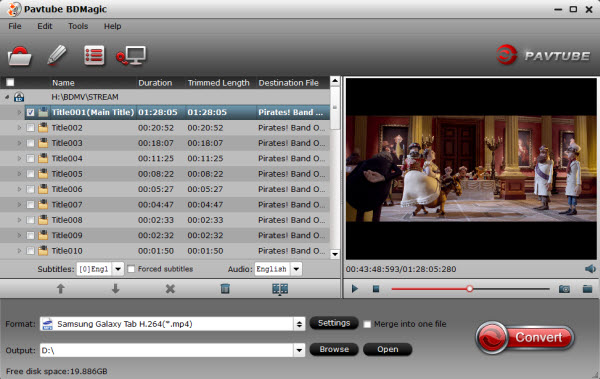This screenshot has height=379, width=600.
Task: Click the playback progress slider handle
Action: [470, 289]
